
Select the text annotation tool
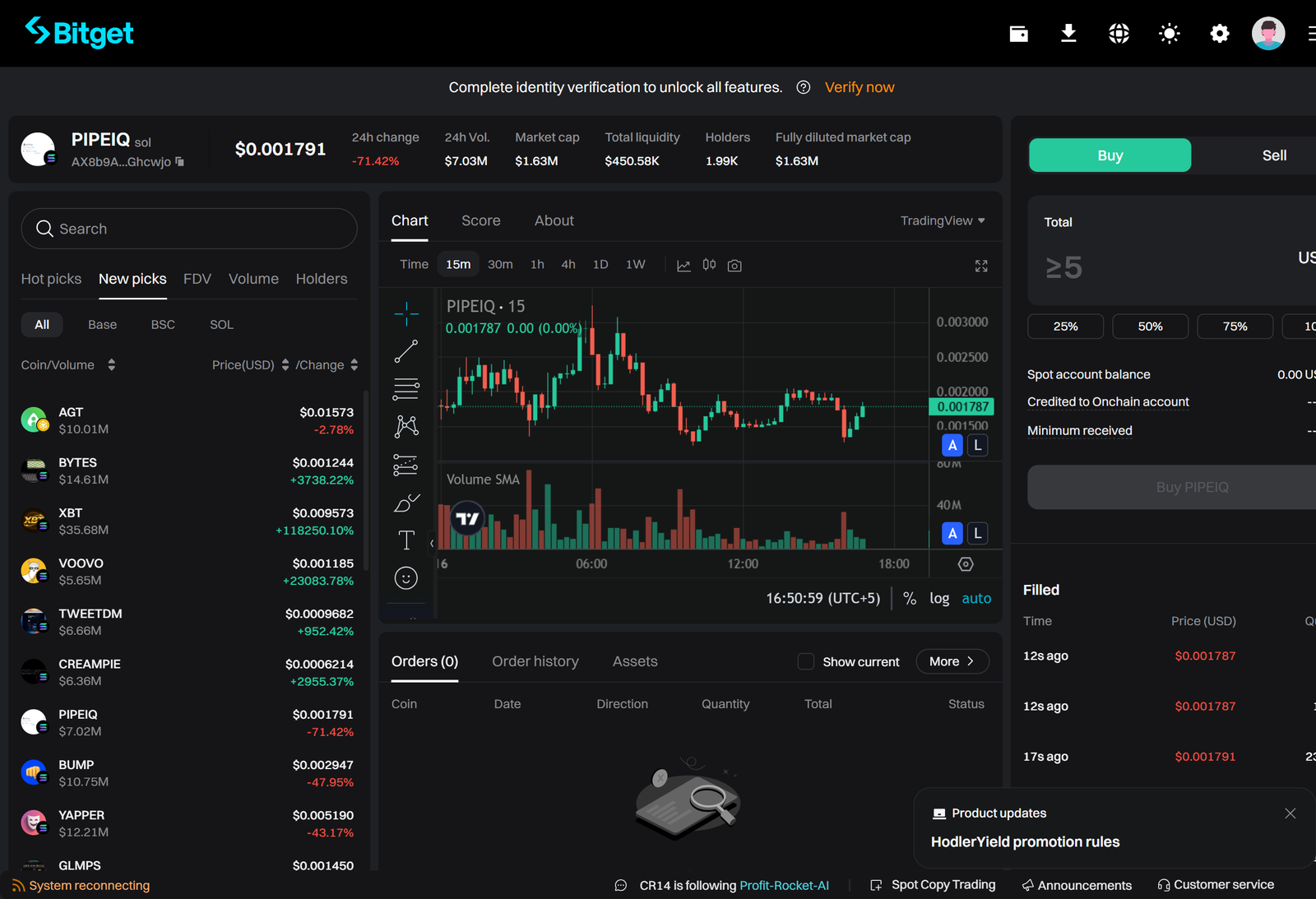tap(406, 540)
